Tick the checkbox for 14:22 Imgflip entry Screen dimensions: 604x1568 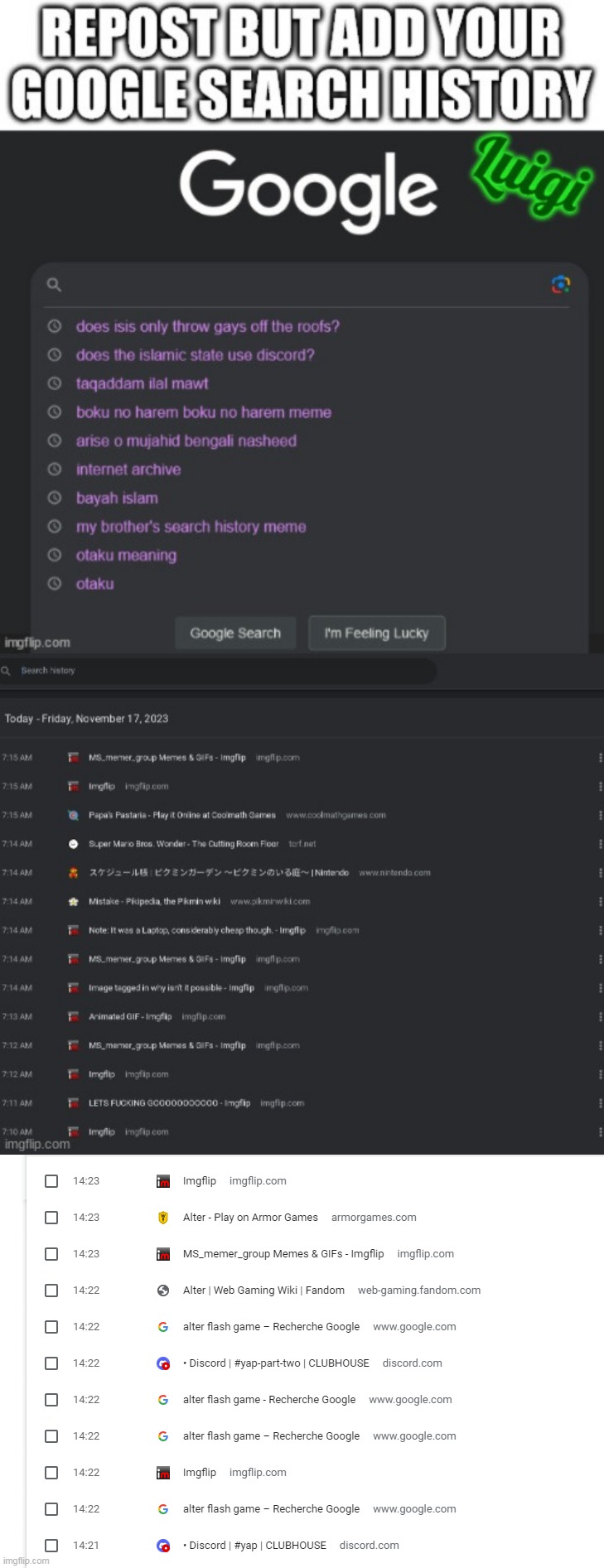[51, 1473]
